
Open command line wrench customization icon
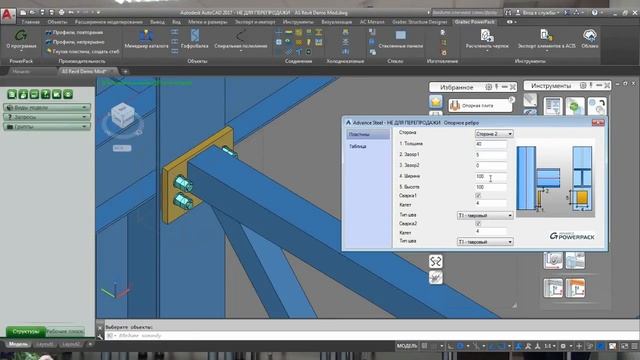(100, 336)
